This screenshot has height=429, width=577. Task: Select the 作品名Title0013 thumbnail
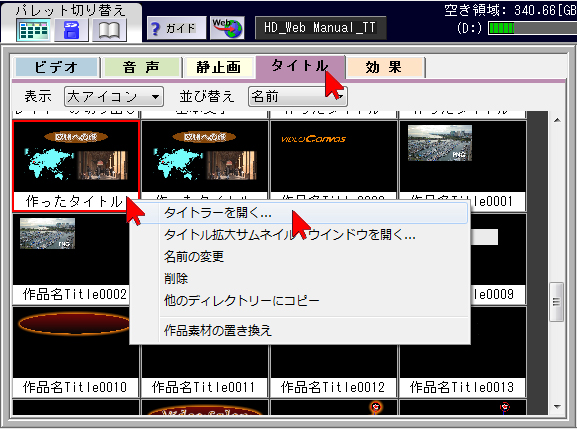(463, 351)
